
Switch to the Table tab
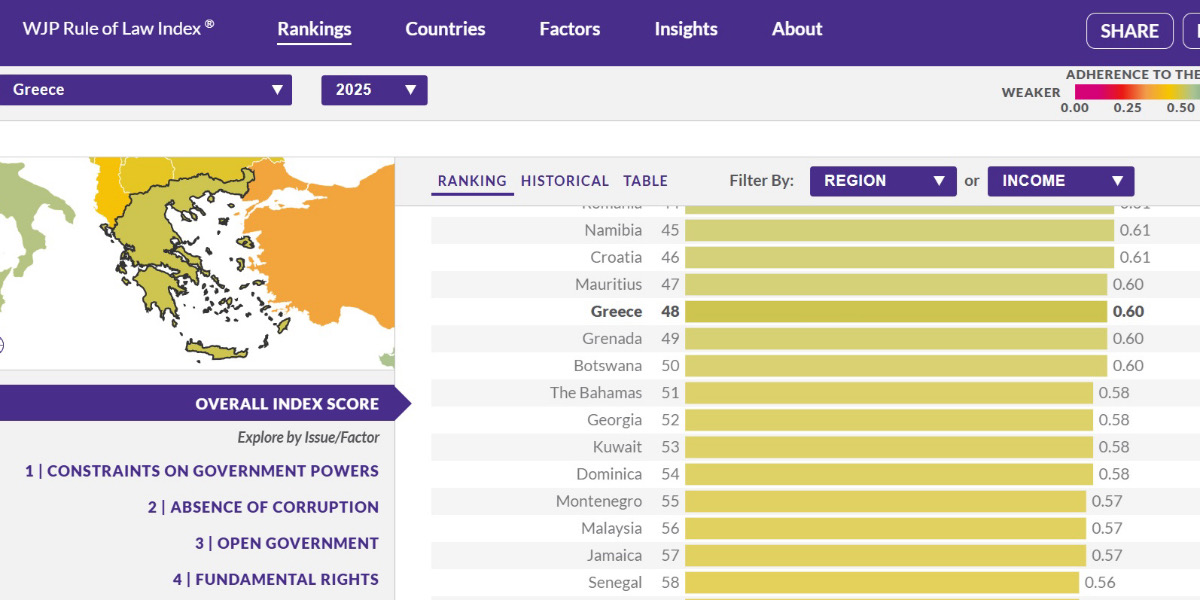(x=645, y=181)
